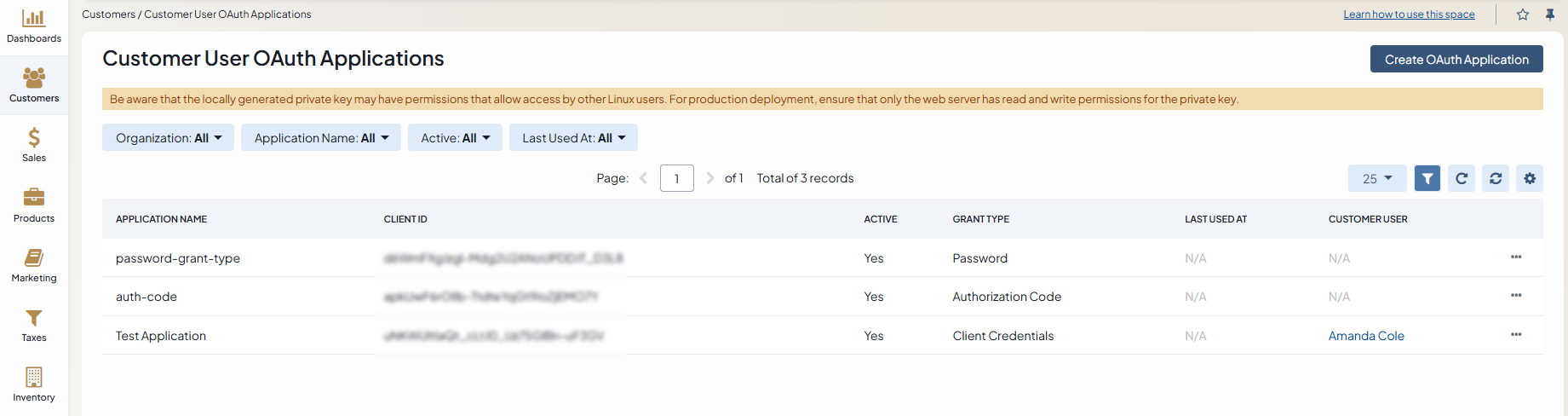The height and width of the screenshot is (416, 1568).
Task: Open grid settings gear
Action: [1530, 178]
